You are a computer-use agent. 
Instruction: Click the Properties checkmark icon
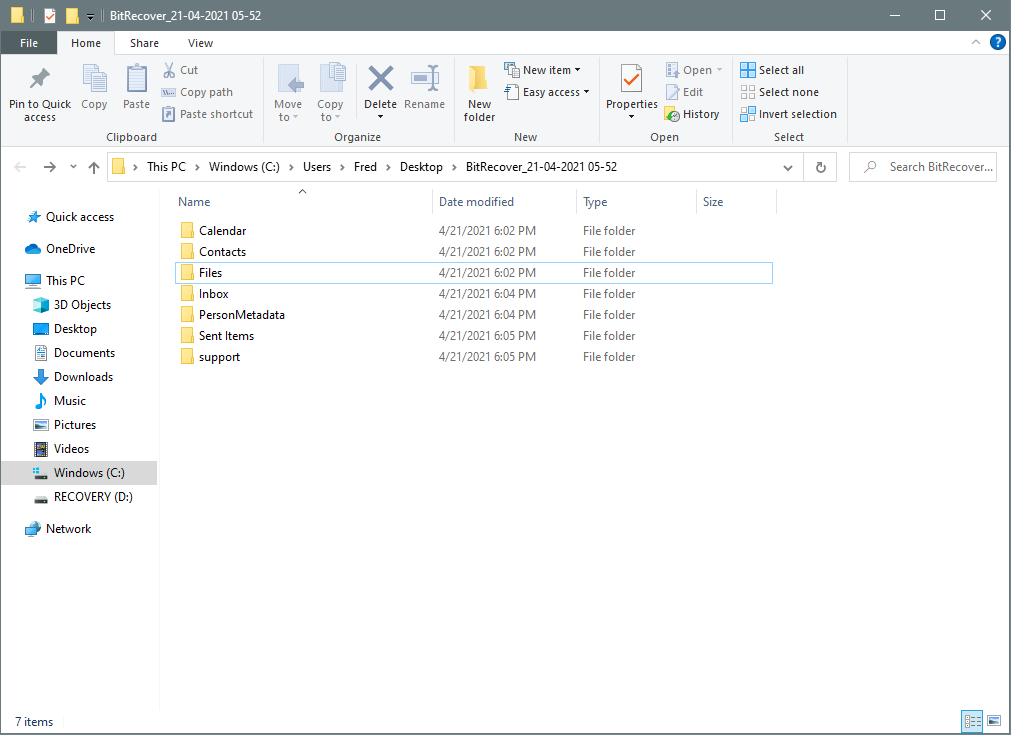coord(631,79)
